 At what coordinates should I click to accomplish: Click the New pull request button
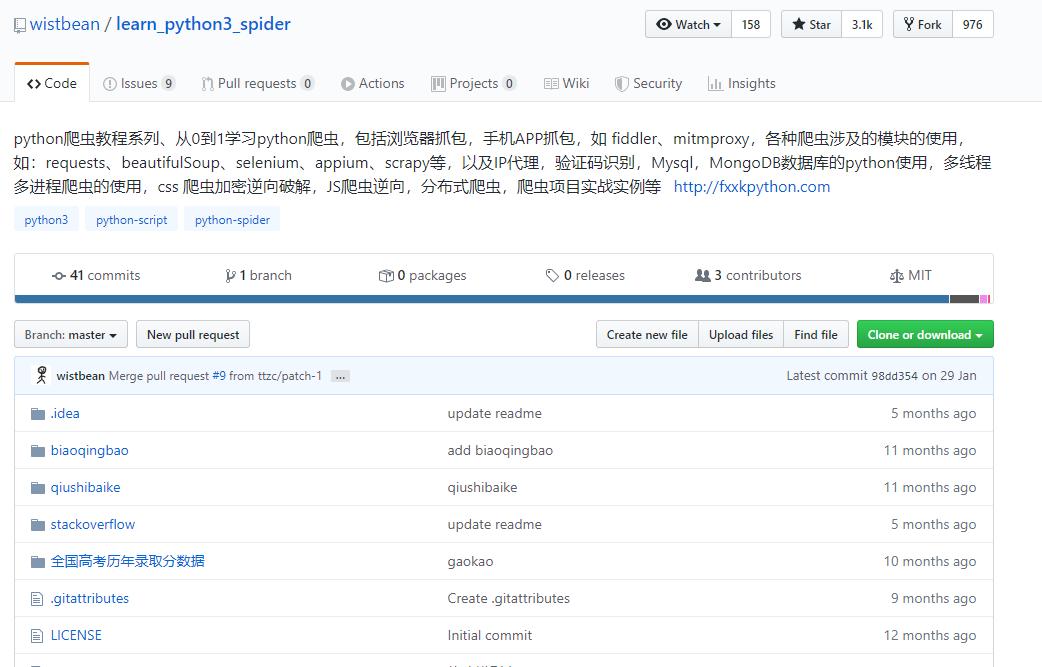(192, 334)
